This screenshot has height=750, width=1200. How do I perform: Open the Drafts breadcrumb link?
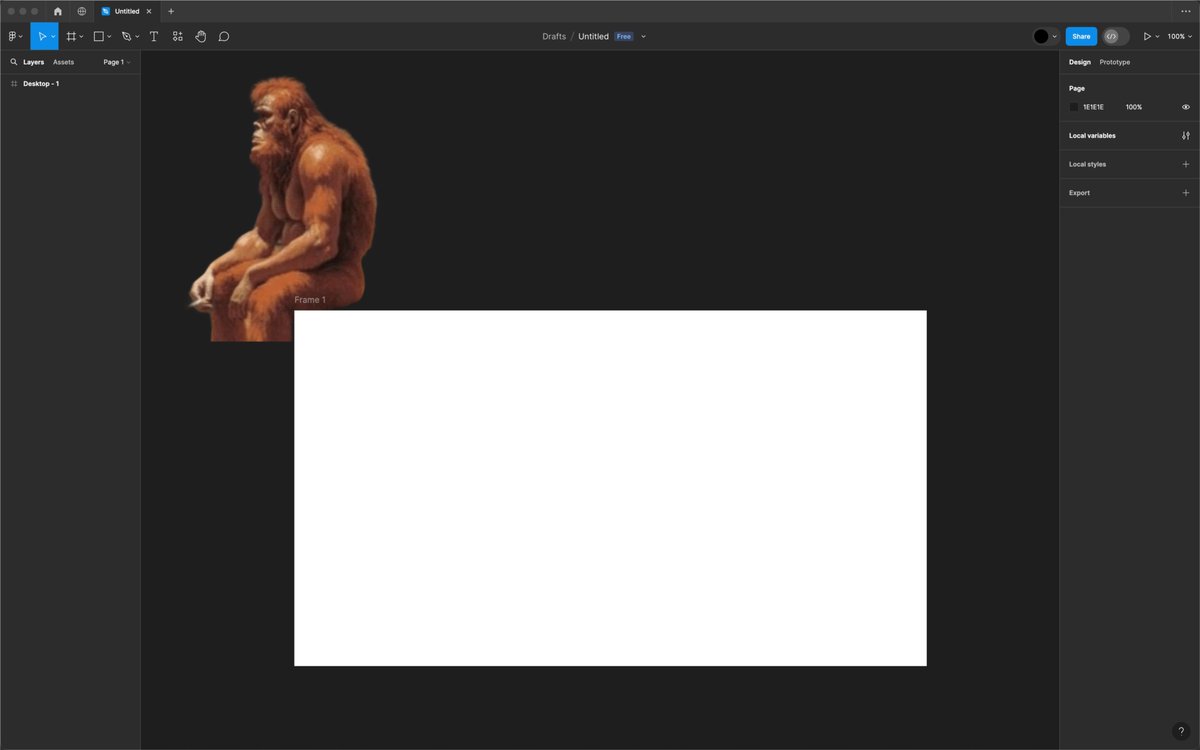[554, 36]
